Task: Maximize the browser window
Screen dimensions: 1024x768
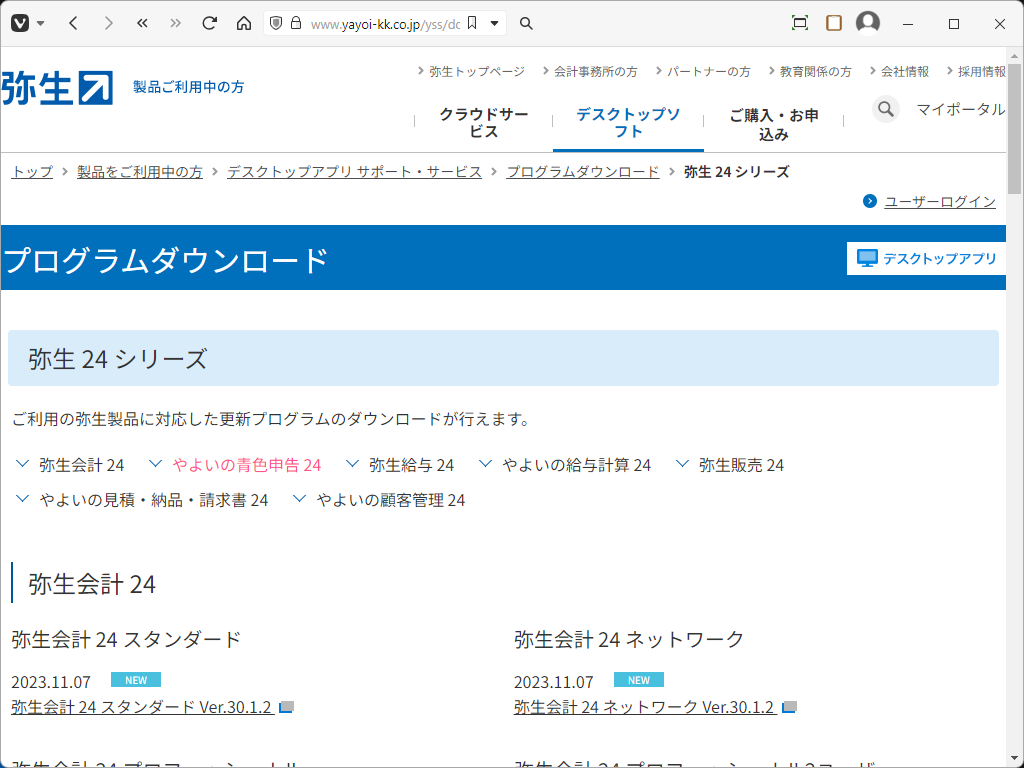Action: click(x=953, y=24)
